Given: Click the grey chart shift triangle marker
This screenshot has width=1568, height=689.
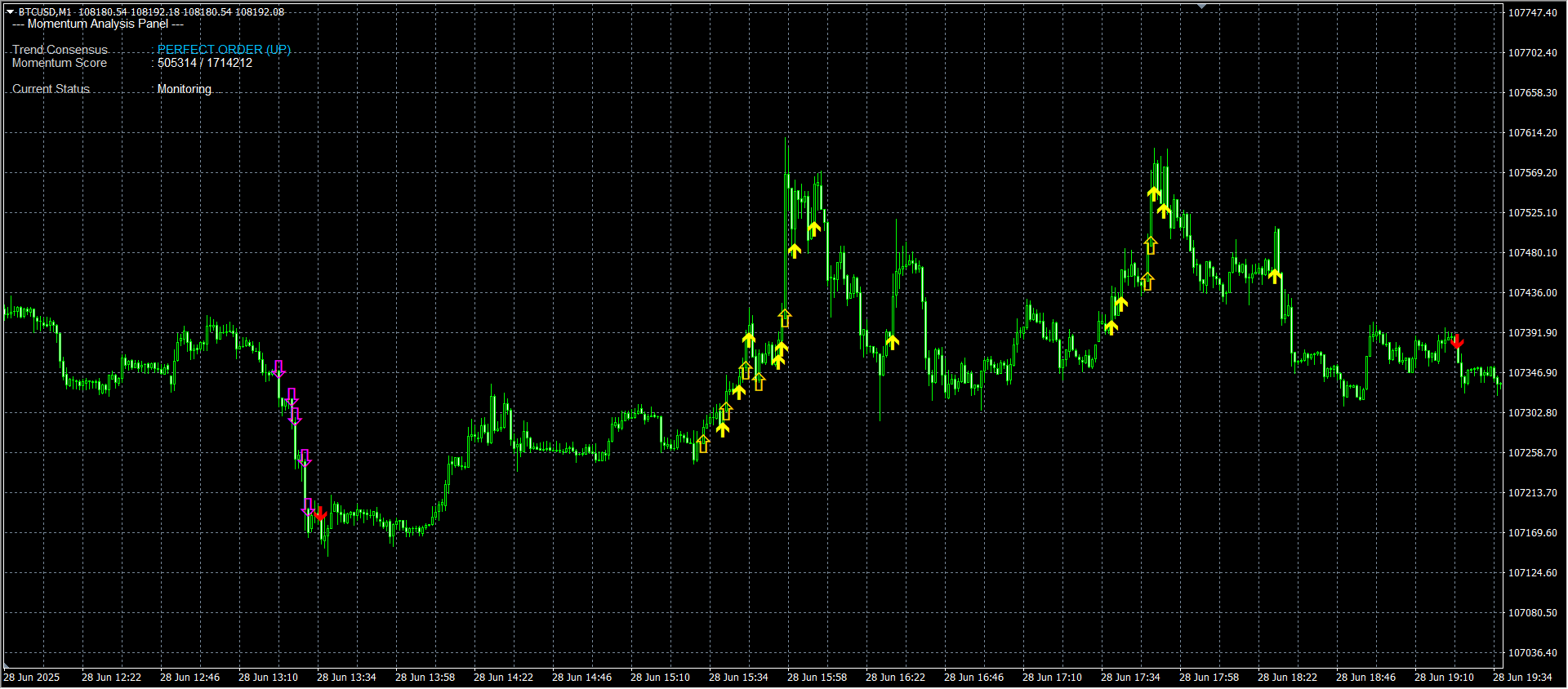Looking at the screenshot, I should pyautogui.click(x=1201, y=6).
